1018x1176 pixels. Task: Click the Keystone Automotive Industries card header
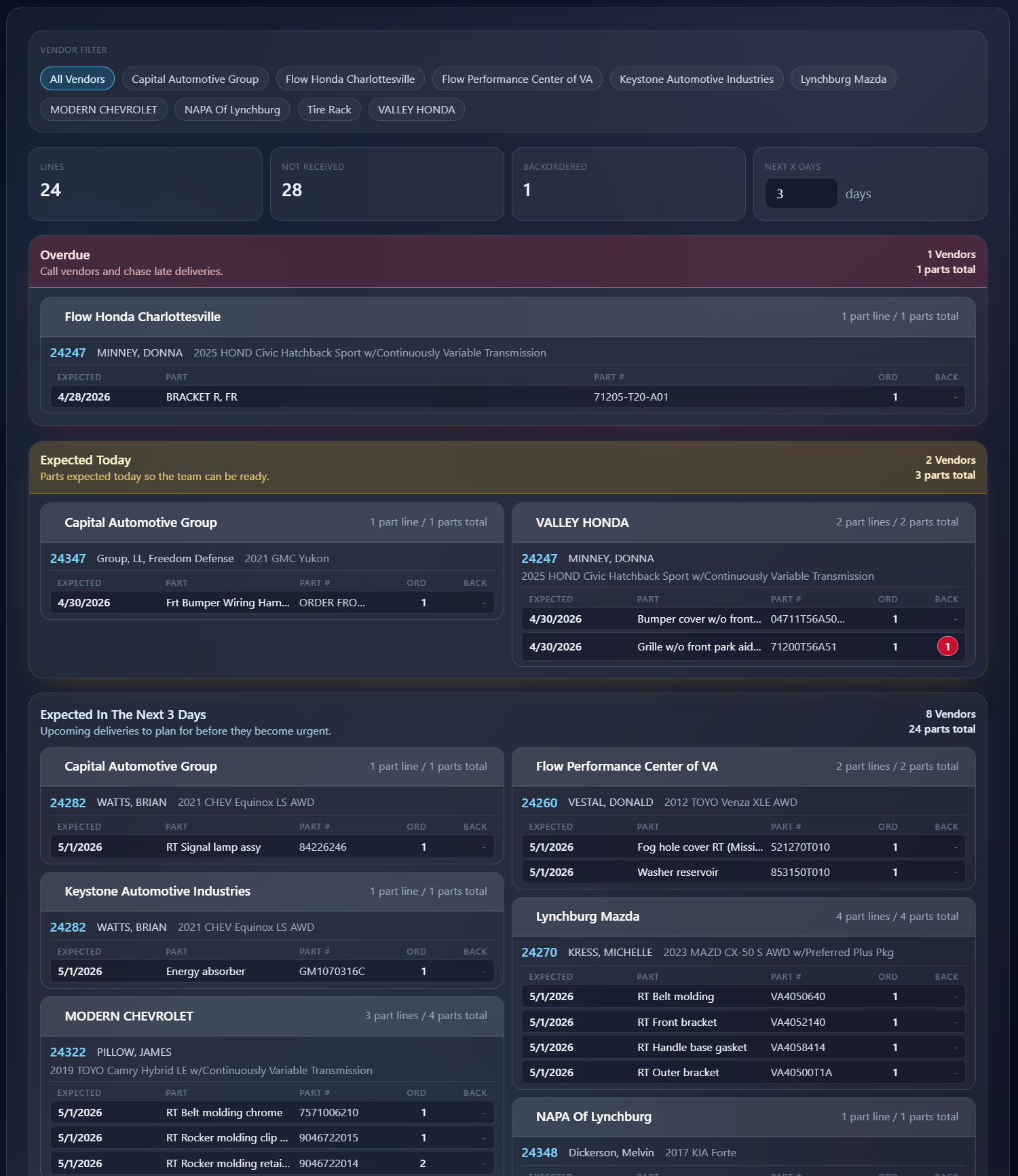[272, 892]
